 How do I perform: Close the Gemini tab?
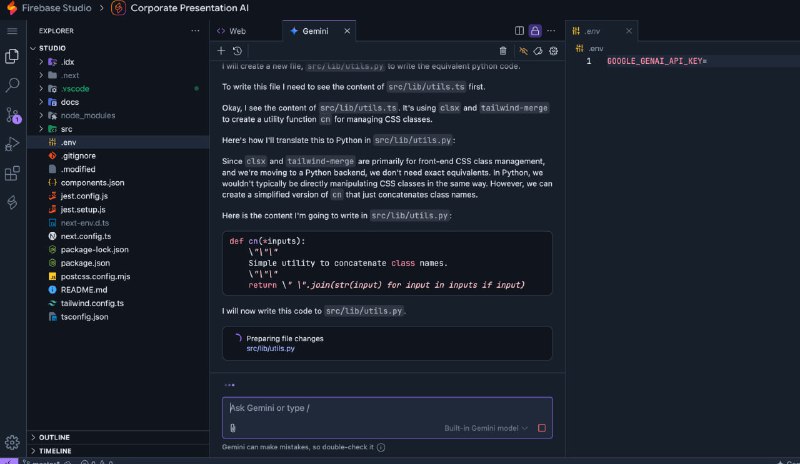[347, 31]
